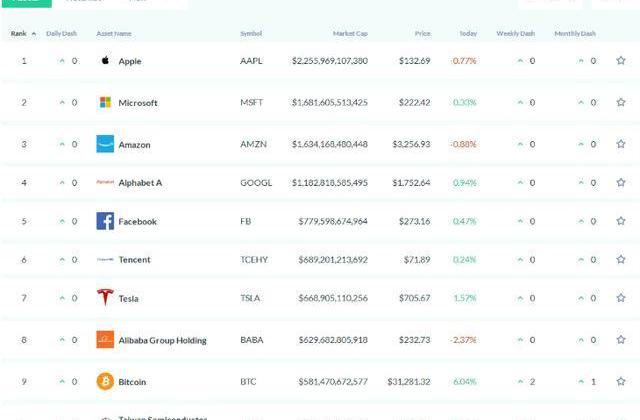Click Bitcoin today change 6.04%
The width and height of the screenshot is (640, 420).
point(465,381)
